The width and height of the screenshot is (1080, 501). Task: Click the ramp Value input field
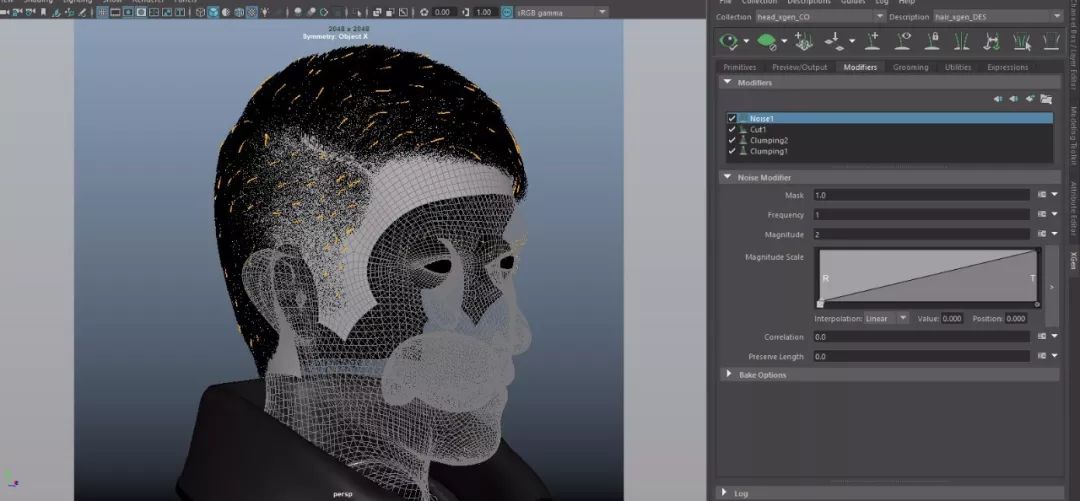point(952,318)
